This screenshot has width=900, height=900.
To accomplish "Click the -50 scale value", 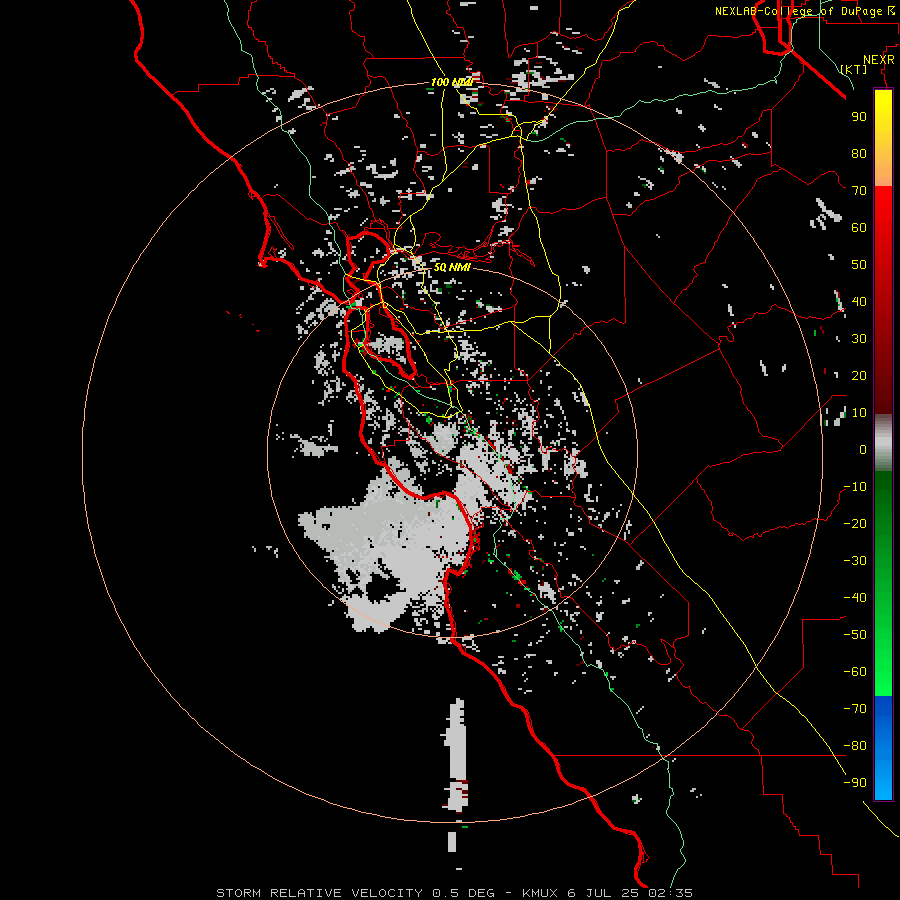I will tap(855, 635).
